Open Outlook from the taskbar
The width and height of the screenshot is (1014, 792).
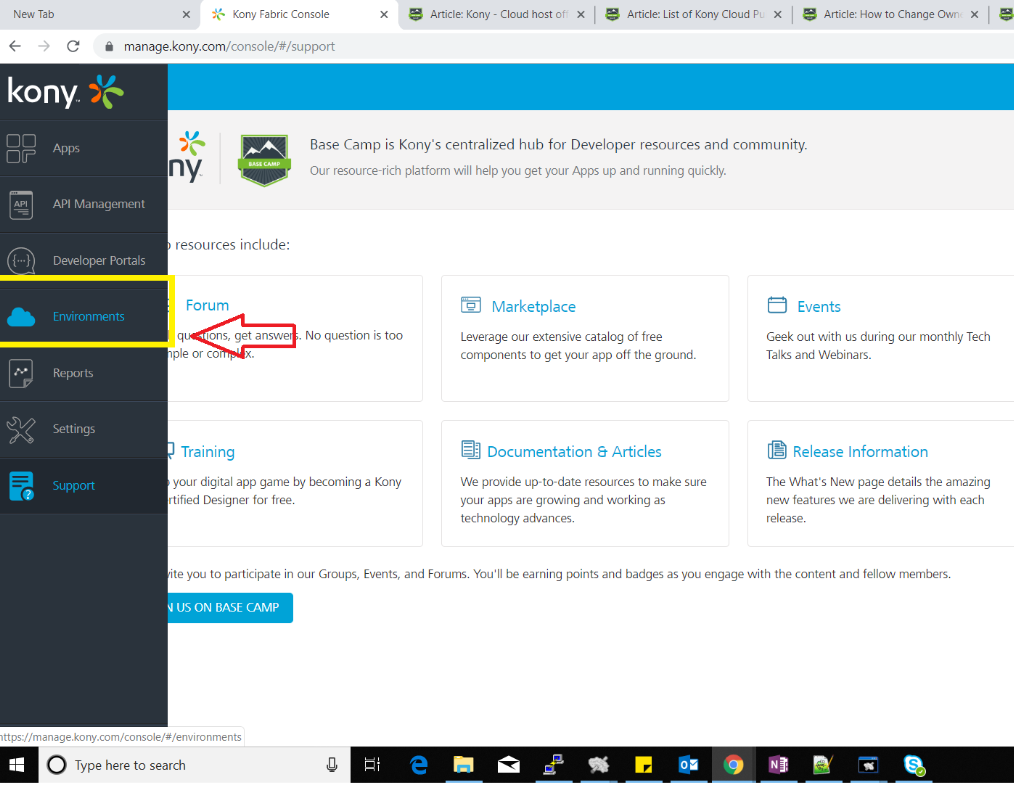click(688, 764)
